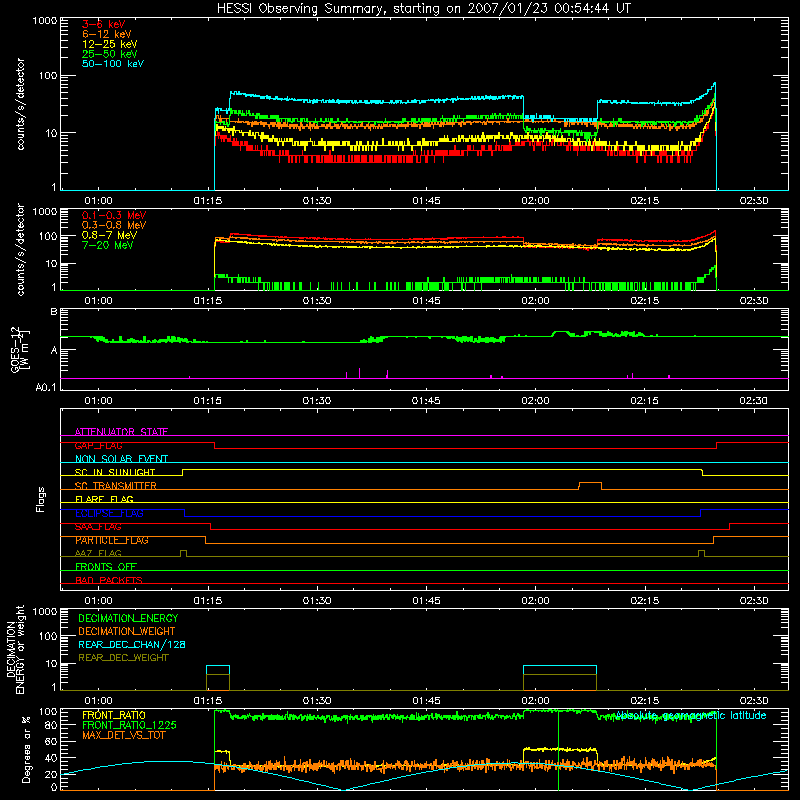Click the PARTICLE_FLAG label
The width and height of the screenshot is (800, 800).
(112, 540)
